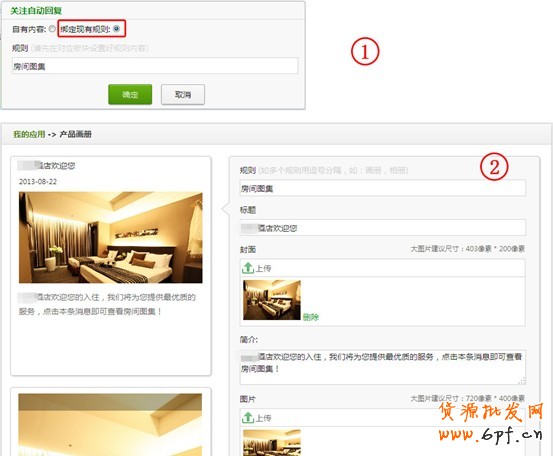This screenshot has height=456, width=553.
Task: Select the 自有内容 radio button
Action: point(52,29)
